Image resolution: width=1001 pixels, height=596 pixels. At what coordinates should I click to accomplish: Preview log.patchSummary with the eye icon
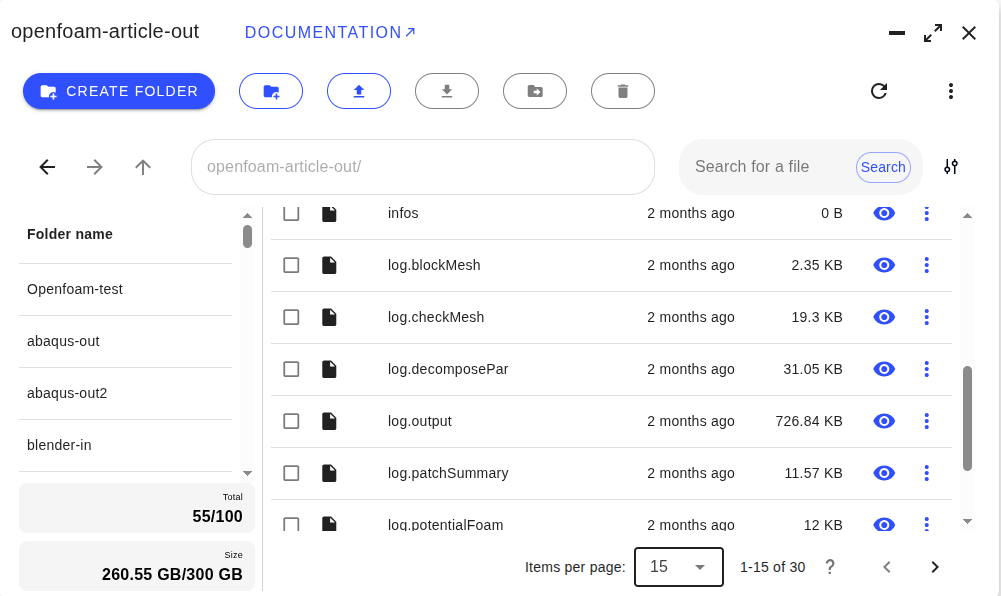point(884,473)
